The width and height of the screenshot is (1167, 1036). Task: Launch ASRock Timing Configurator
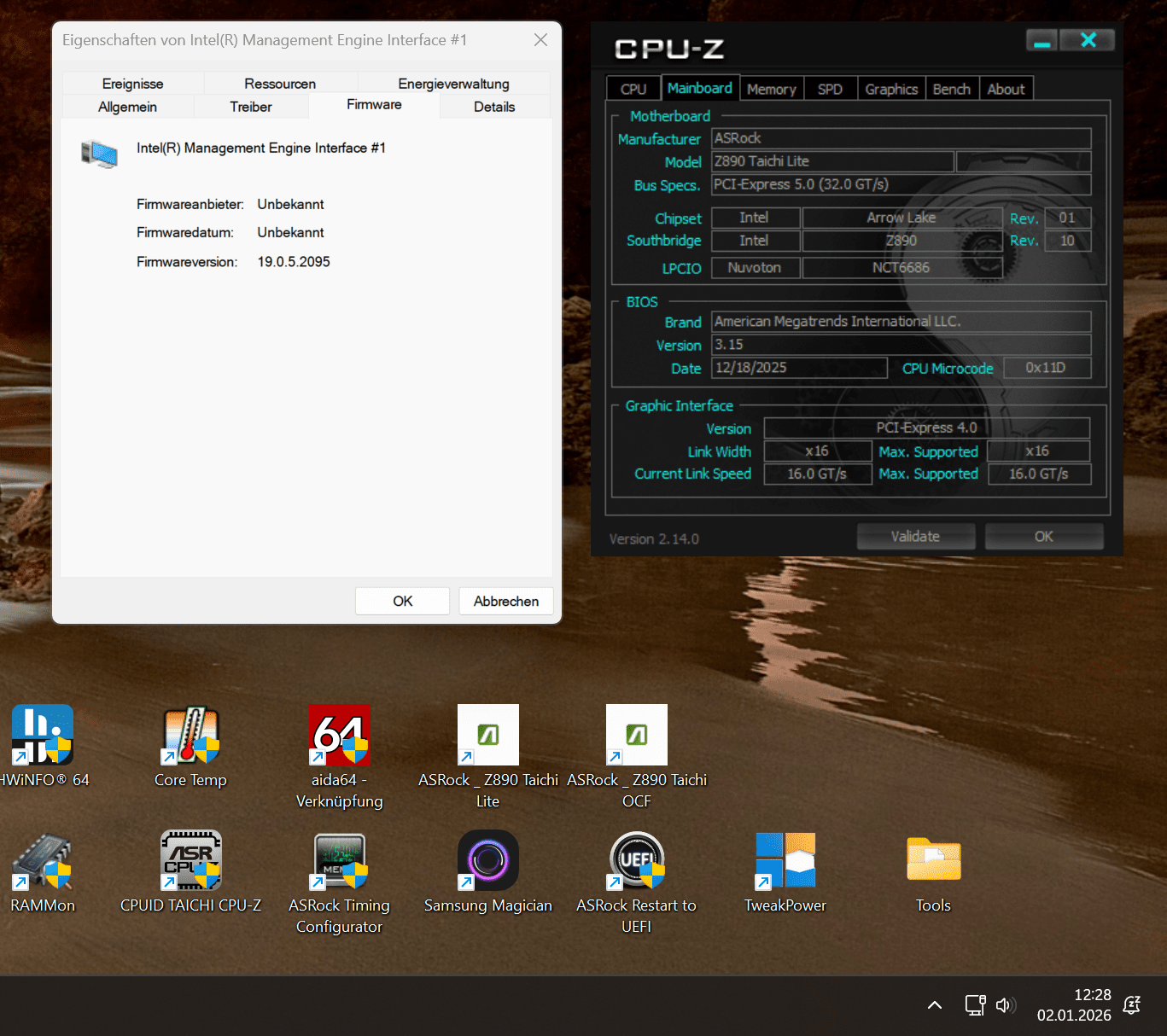tap(339, 882)
